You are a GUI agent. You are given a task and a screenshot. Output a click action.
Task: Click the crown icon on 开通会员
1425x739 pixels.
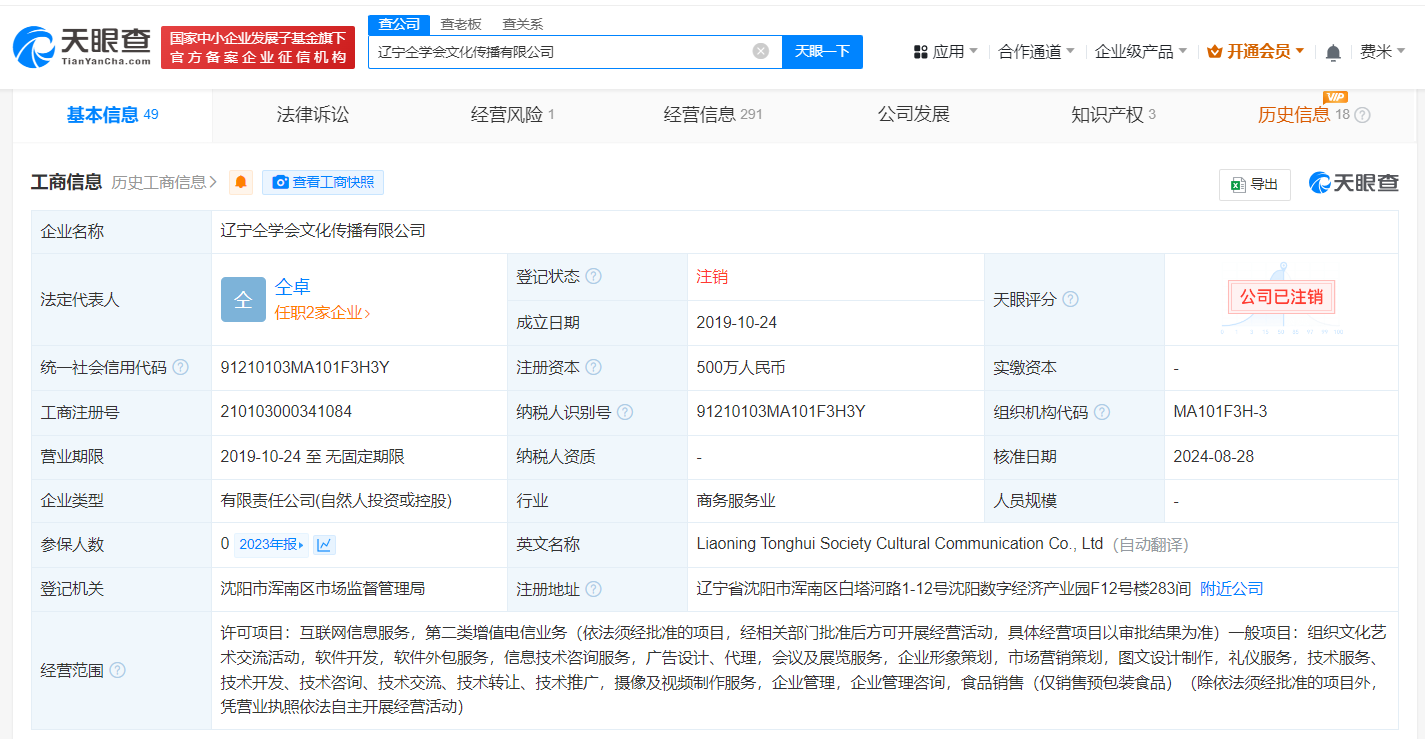pyautogui.click(x=1214, y=51)
